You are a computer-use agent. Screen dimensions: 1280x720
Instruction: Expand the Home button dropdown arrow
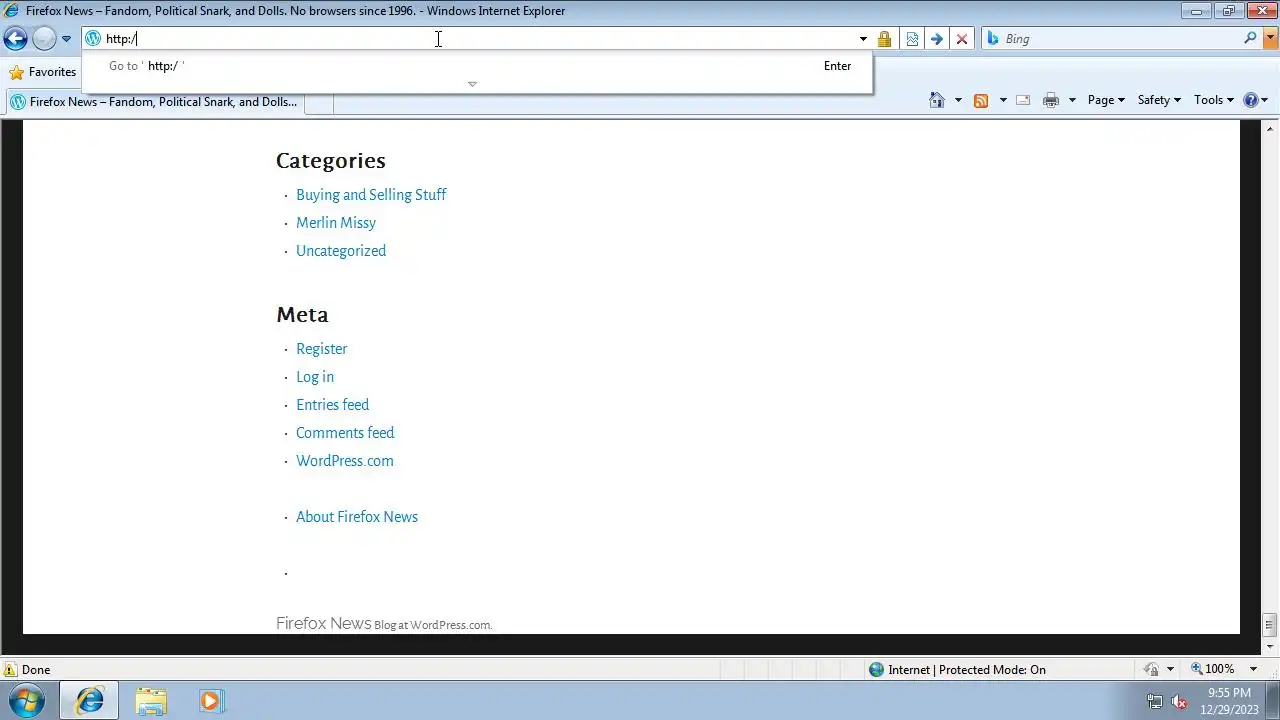pos(958,100)
